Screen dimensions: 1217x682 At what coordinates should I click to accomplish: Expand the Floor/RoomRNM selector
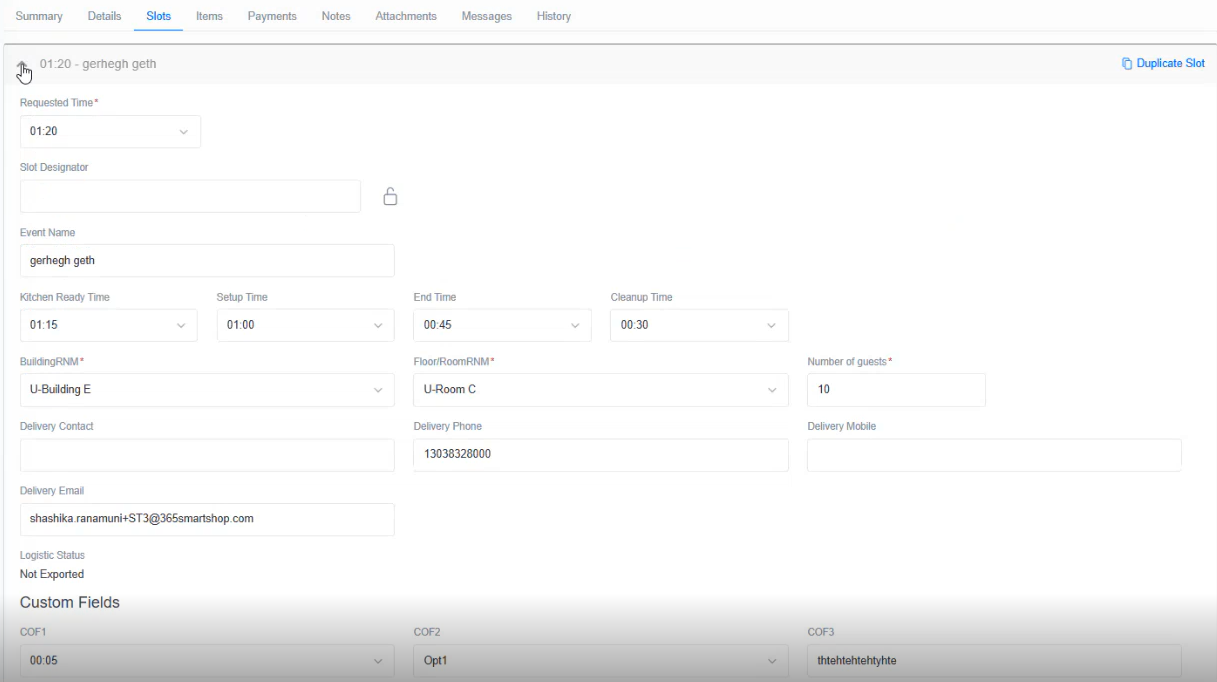pos(773,389)
